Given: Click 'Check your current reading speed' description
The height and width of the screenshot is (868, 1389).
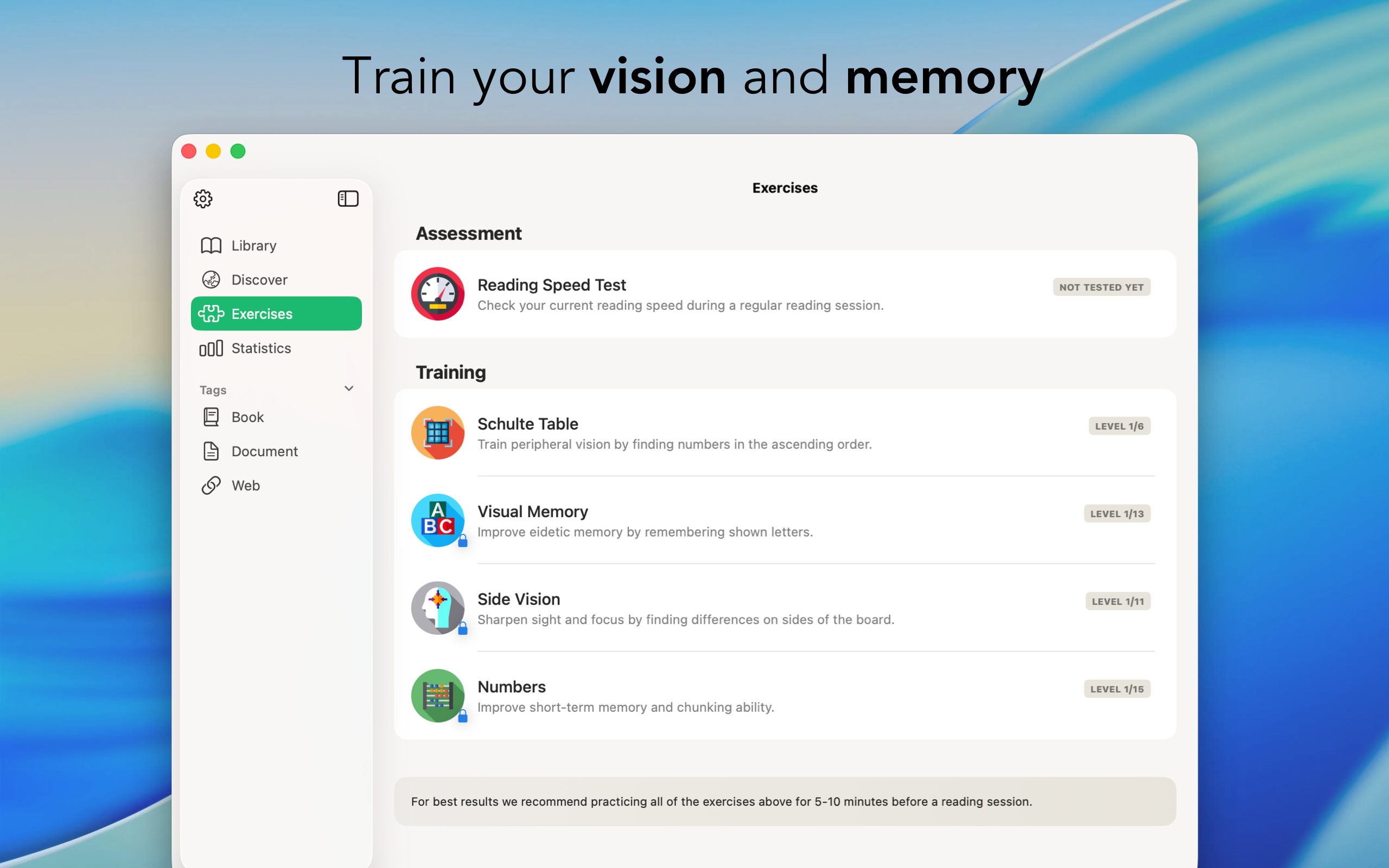Looking at the screenshot, I should [x=680, y=305].
